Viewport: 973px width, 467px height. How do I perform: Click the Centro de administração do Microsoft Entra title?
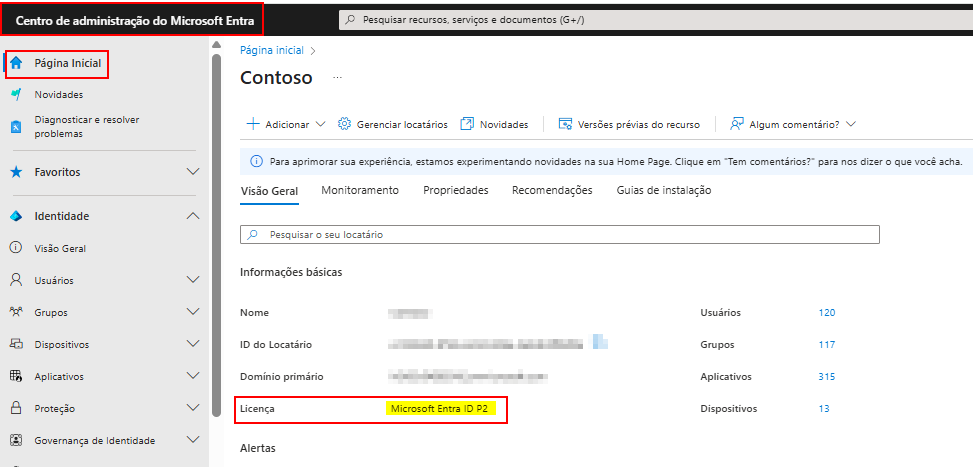tap(135, 20)
